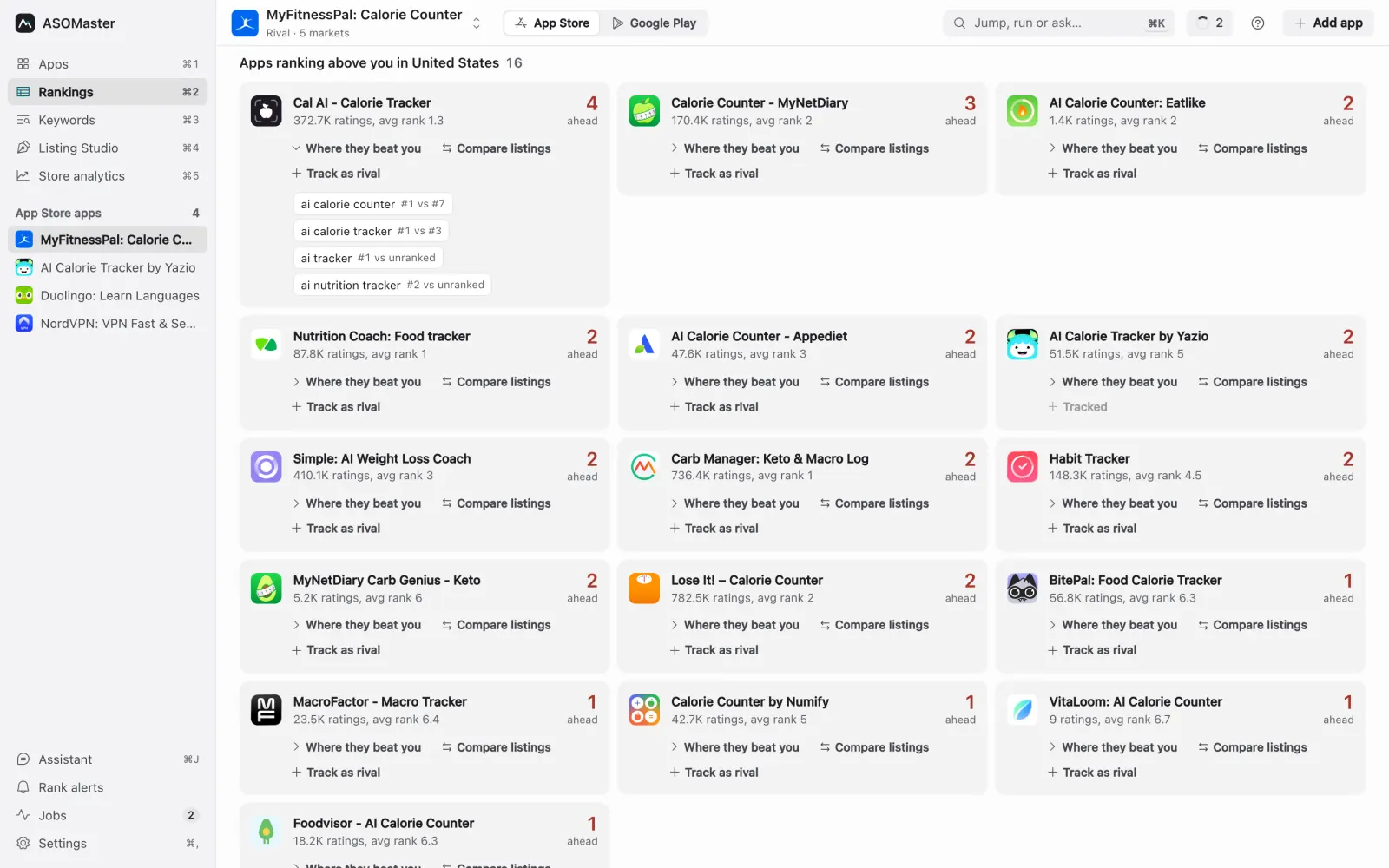
Task: Click the ASOMaster logo icon
Action: coord(25,23)
